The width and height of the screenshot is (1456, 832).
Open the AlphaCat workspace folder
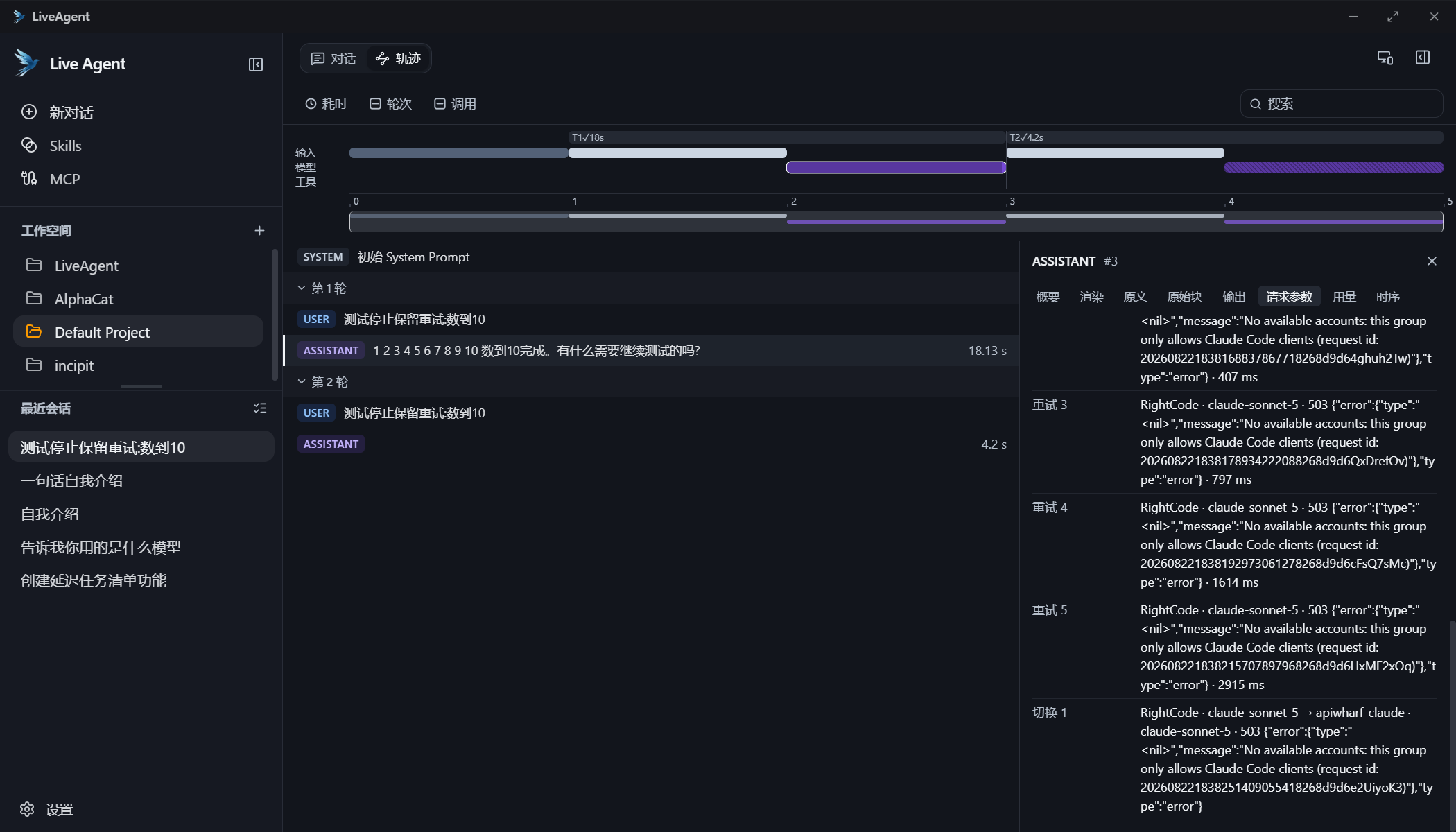[138, 299]
